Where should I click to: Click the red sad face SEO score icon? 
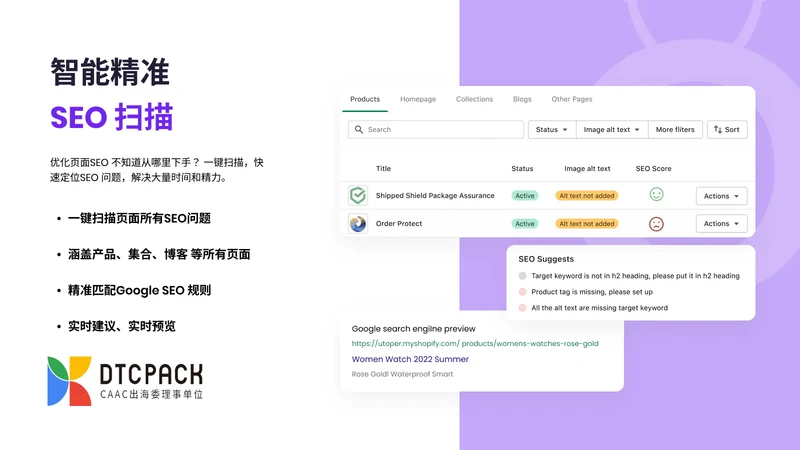click(x=656, y=224)
